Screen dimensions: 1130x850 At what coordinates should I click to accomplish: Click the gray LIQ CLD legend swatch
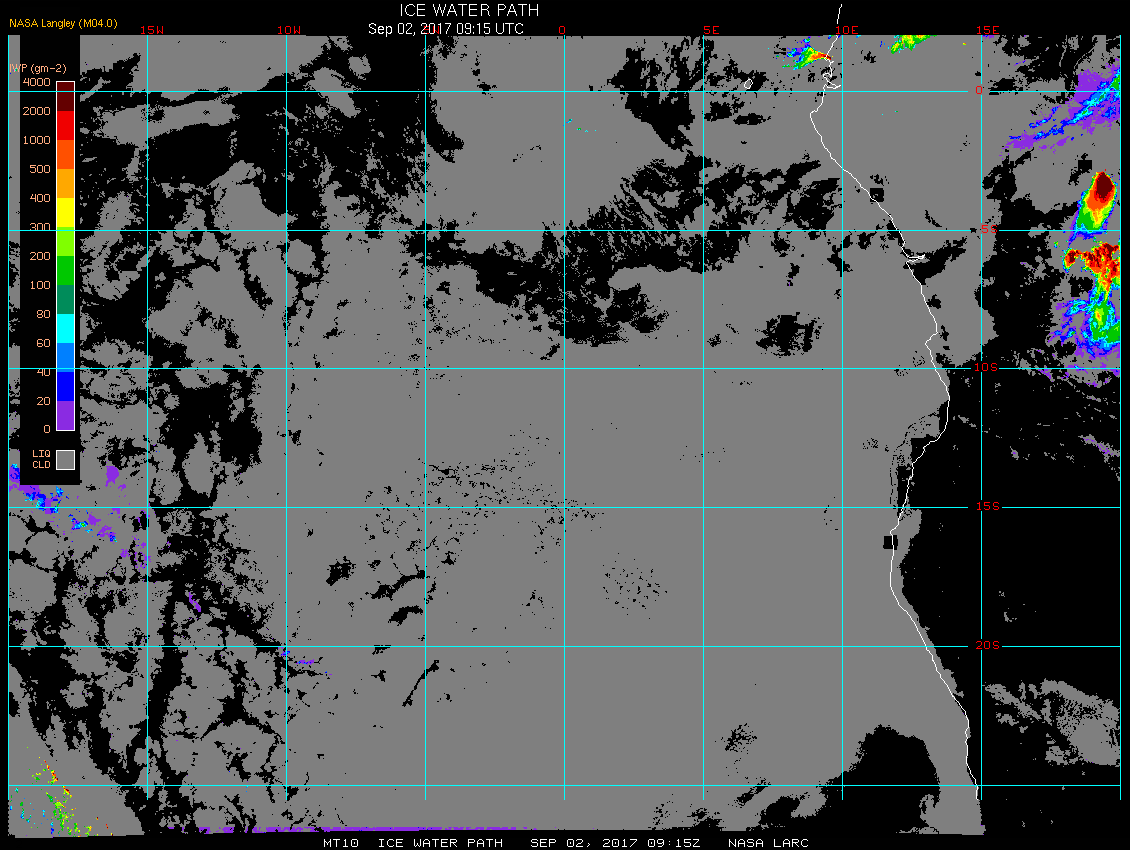(66, 460)
